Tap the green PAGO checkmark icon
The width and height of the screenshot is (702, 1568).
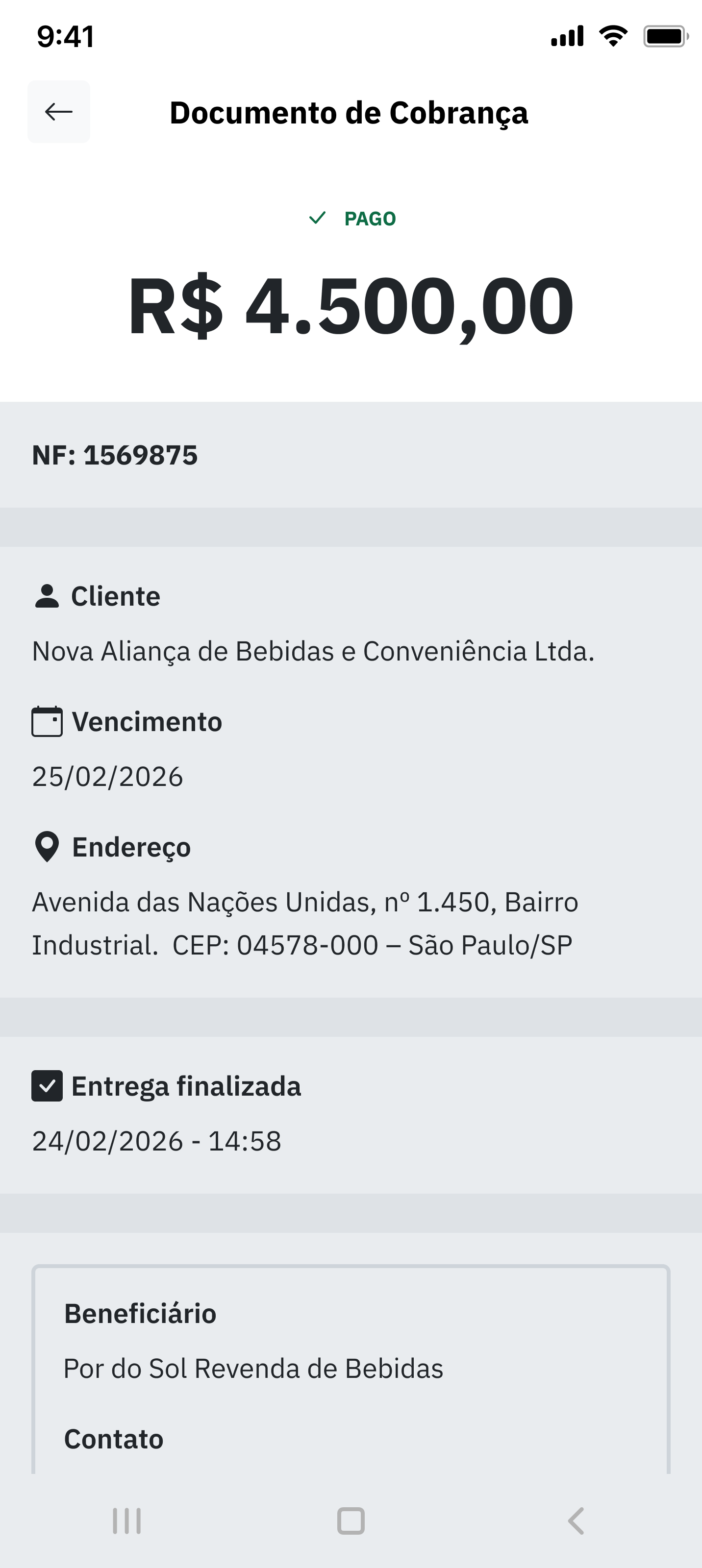pos(317,218)
